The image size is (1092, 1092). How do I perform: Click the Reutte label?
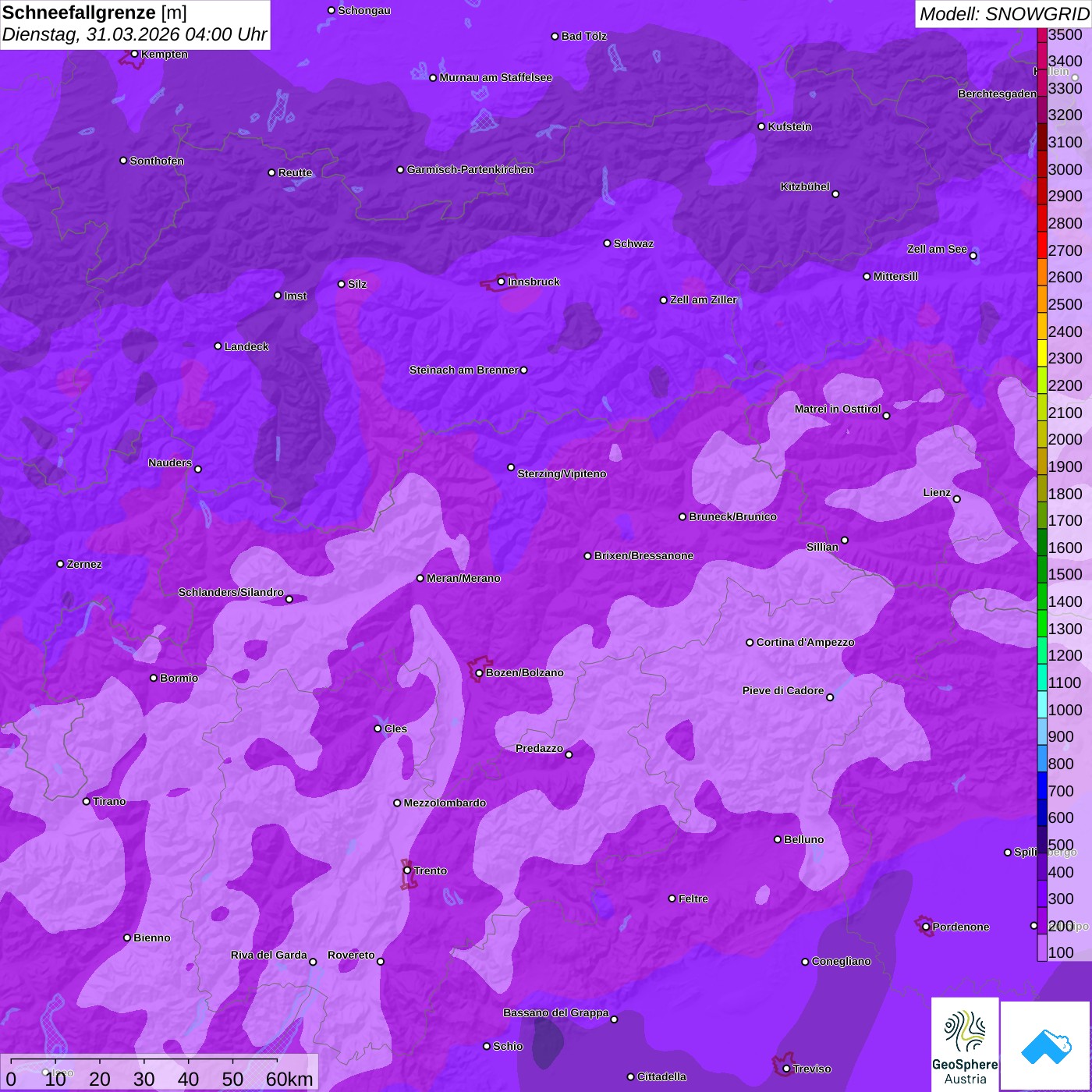coord(295,172)
